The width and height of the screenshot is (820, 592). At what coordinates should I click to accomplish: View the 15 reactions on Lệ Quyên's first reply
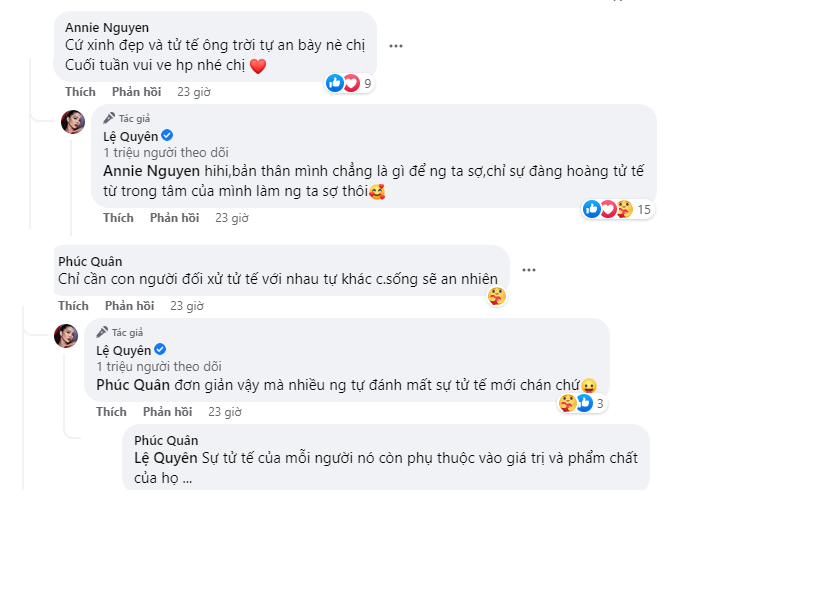[617, 209]
